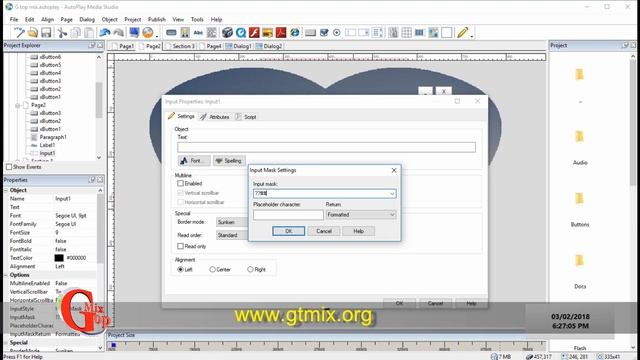640x360 pixels.
Task: Open the Border mode Sunken dropdown
Action: coord(232,222)
